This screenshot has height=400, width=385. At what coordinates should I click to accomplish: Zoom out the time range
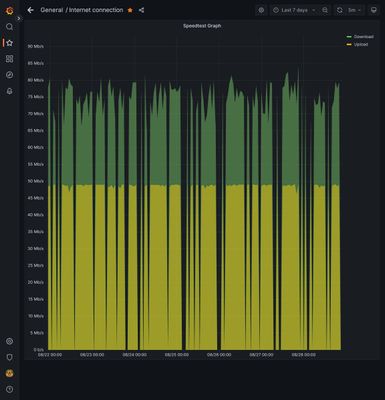[325, 10]
